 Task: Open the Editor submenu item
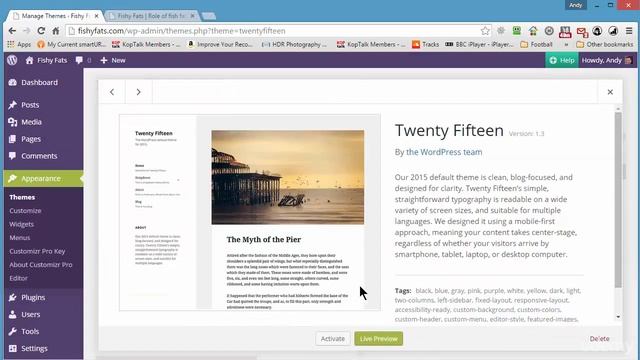(18, 278)
